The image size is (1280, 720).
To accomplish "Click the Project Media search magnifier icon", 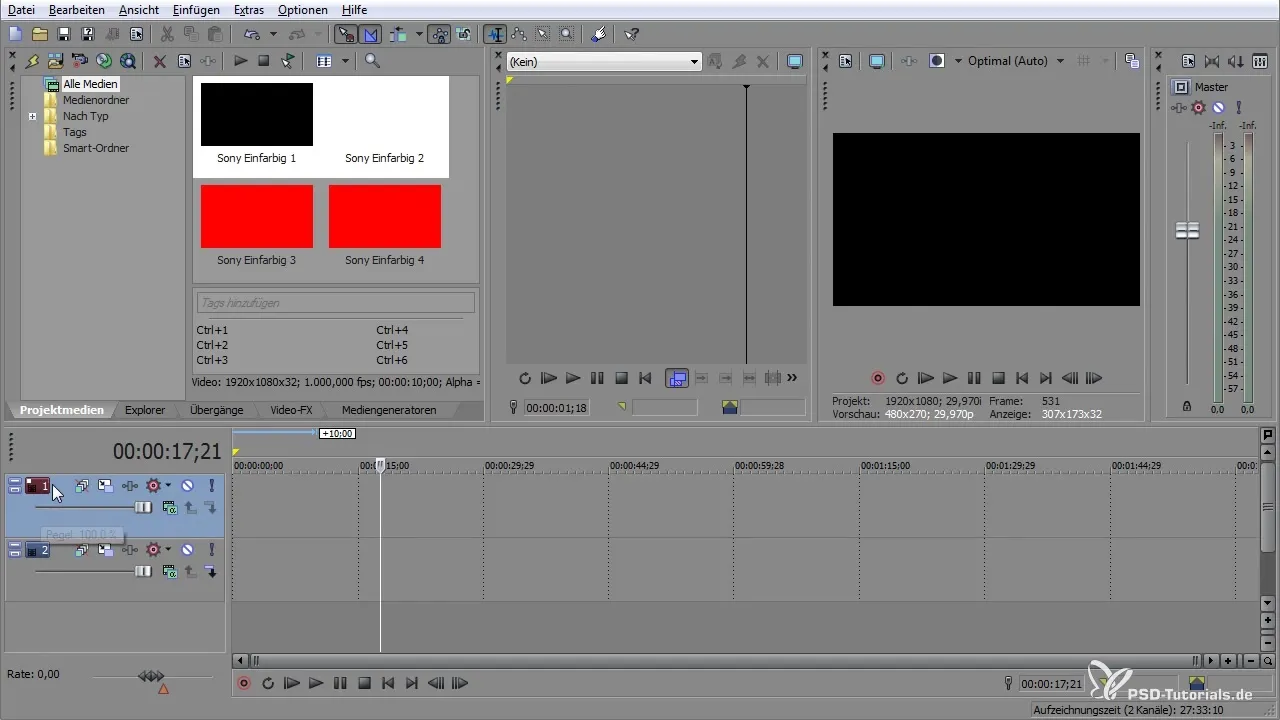I will [372, 61].
